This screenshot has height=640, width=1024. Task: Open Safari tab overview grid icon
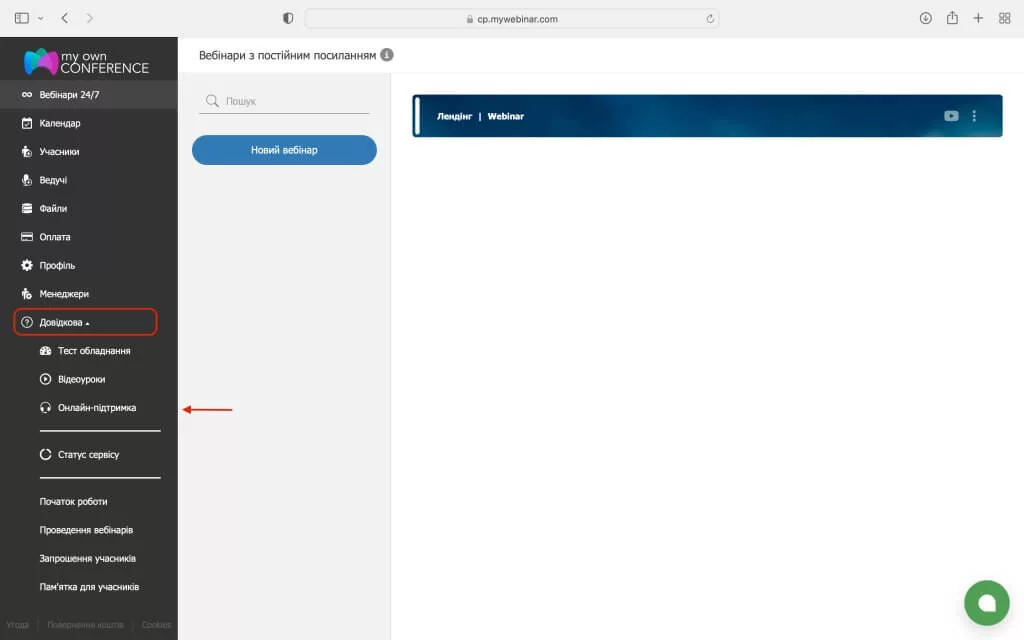1004,18
